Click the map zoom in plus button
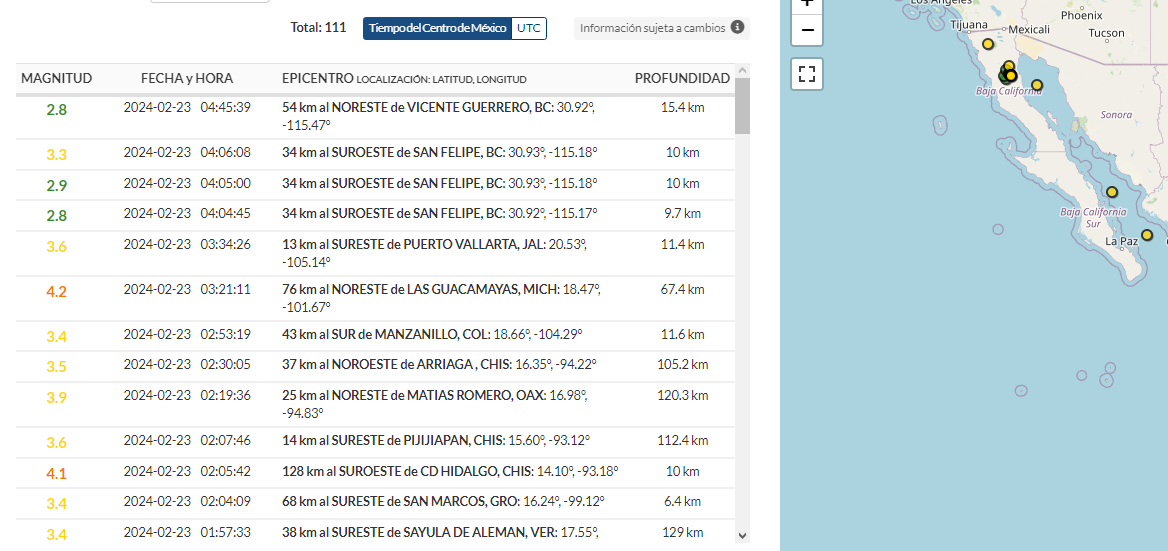 pyautogui.click(x=807, y=4)
